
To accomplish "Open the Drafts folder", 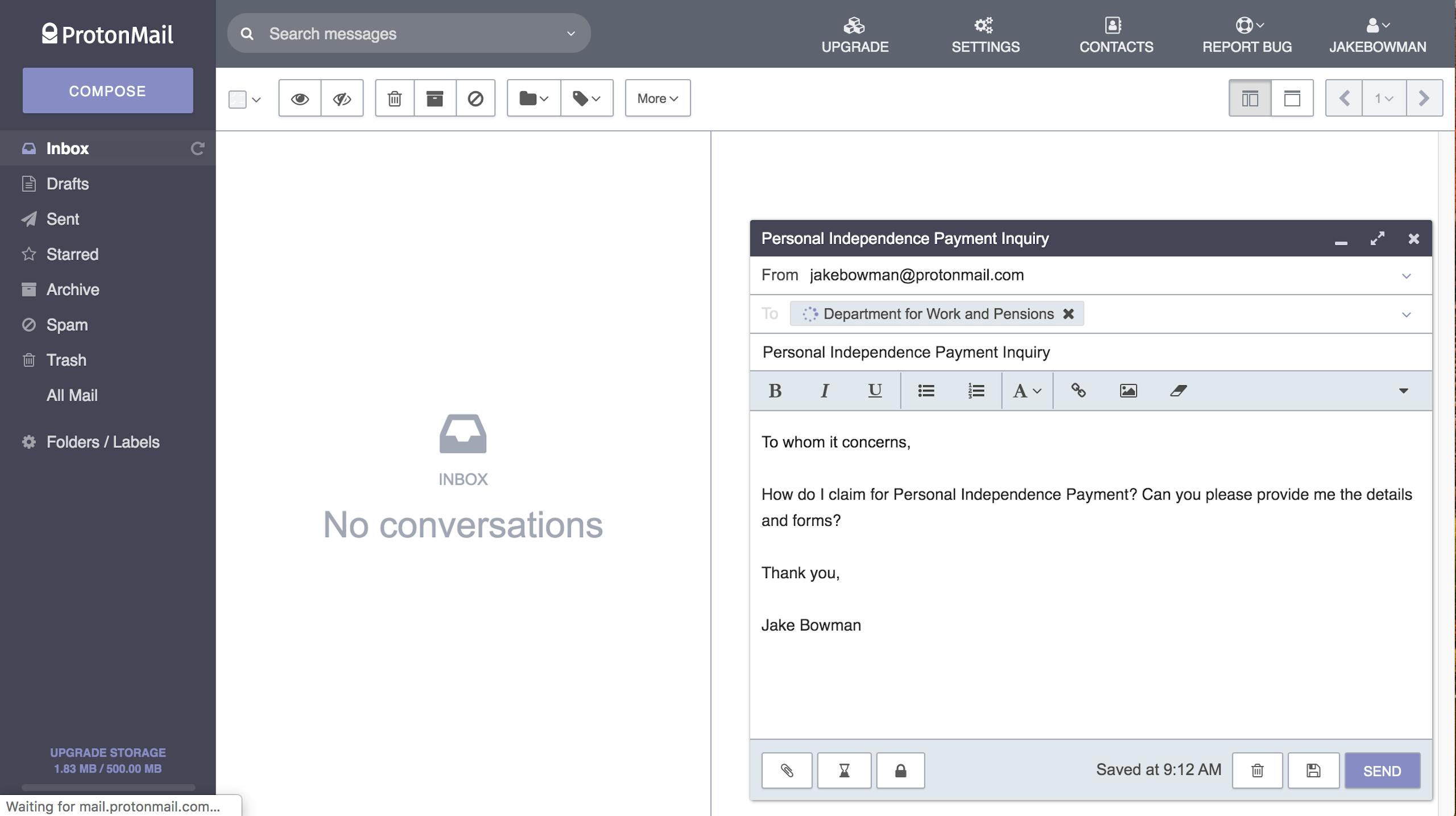I will pyautogui.click(x=67, y=184).
